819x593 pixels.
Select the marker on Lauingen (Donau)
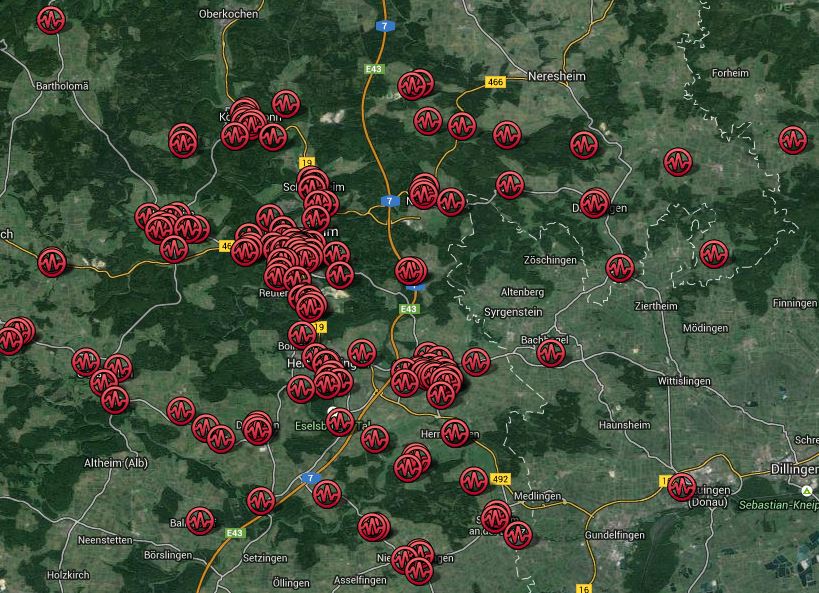pos(682,487)
